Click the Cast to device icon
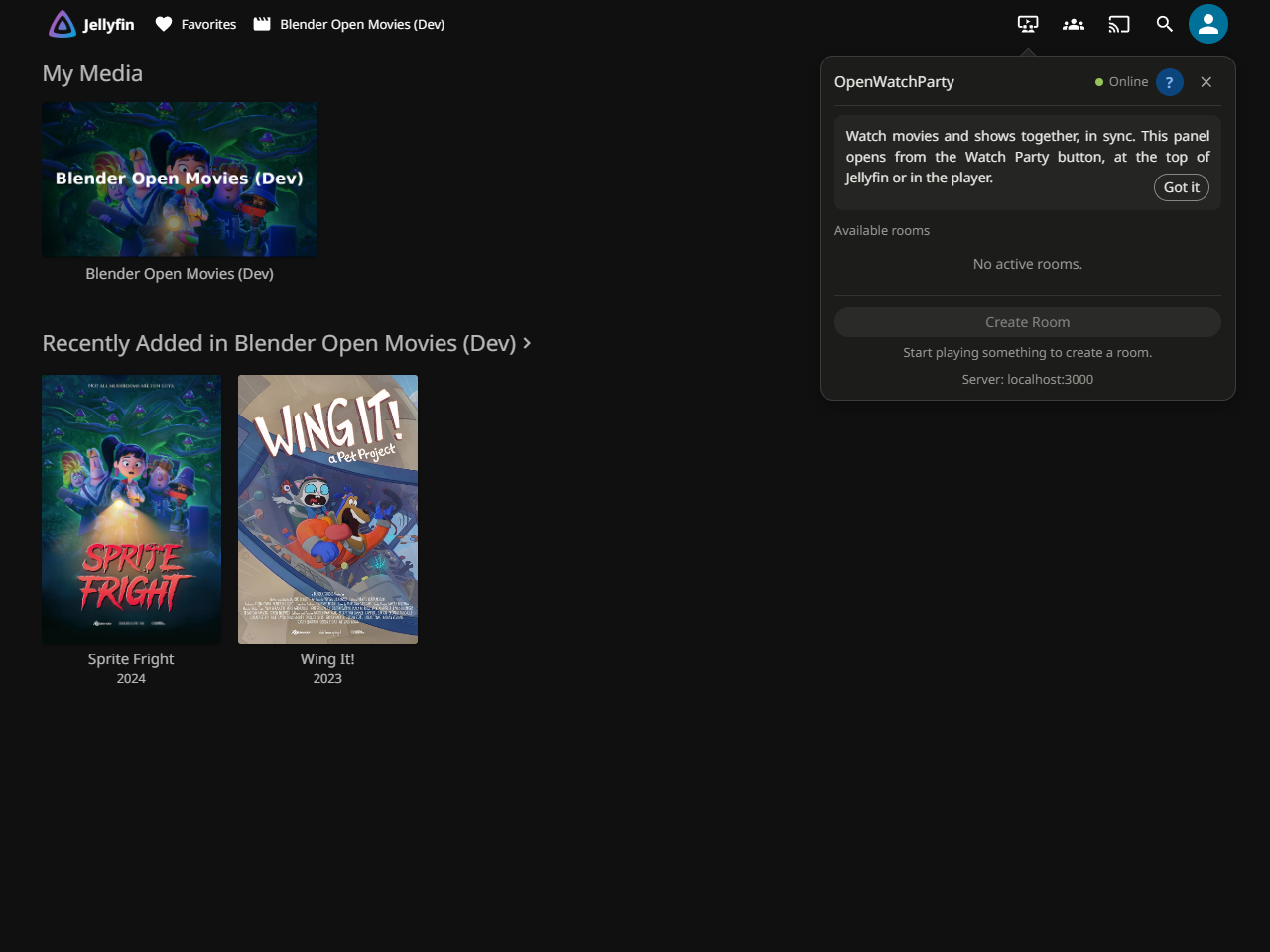Image resolution: width=1270 pixels, height=952 pixels. pos(1119,24)
